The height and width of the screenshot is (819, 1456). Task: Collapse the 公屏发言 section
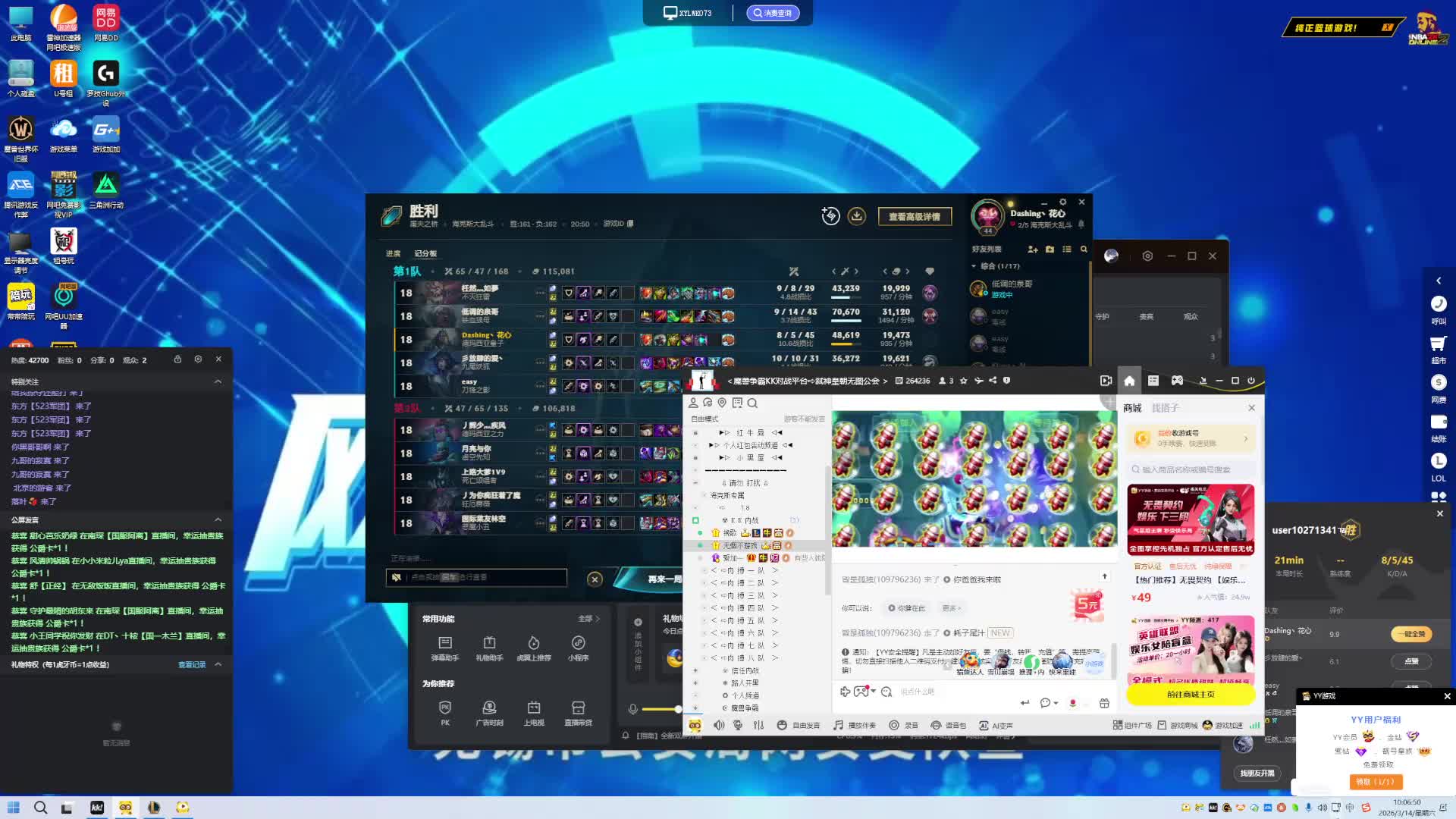coord(218,519)
